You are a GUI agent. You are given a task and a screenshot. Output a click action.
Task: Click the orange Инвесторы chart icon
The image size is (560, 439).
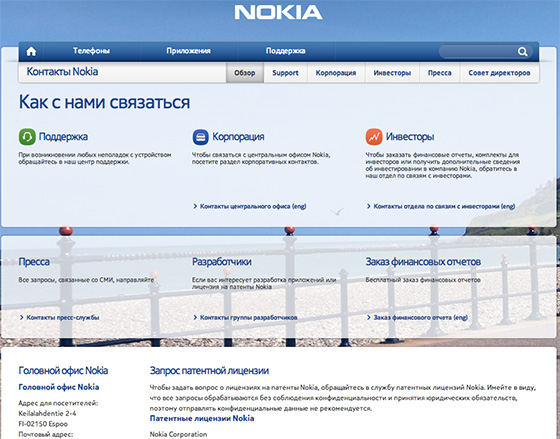[374, 137]
